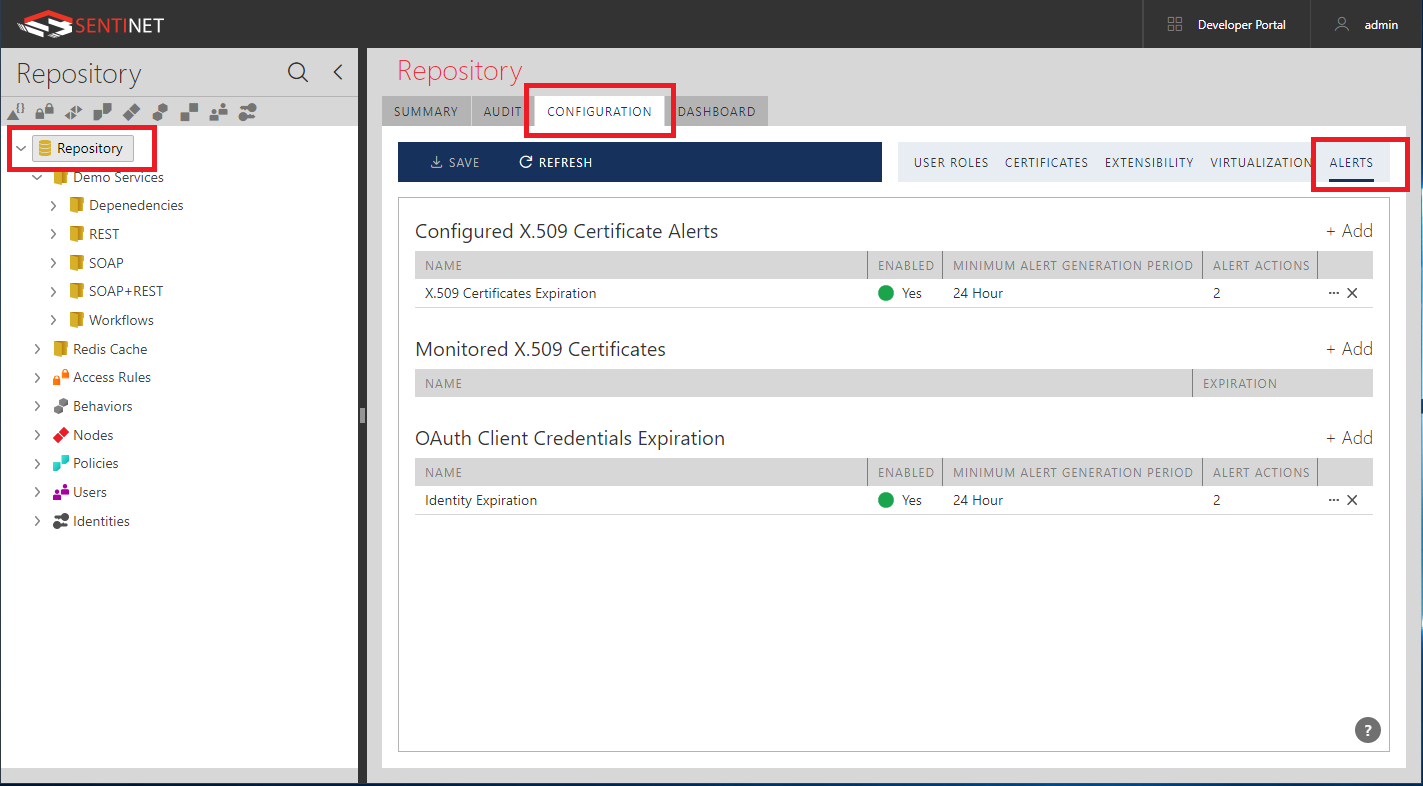
Task: Click the users toolbar icon
Action: pos(218,111)
